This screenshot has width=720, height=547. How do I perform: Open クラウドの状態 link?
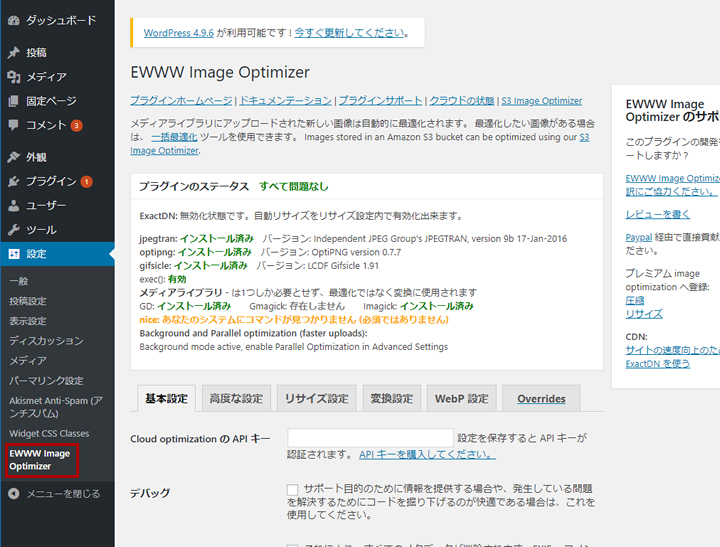coord(462,101)
